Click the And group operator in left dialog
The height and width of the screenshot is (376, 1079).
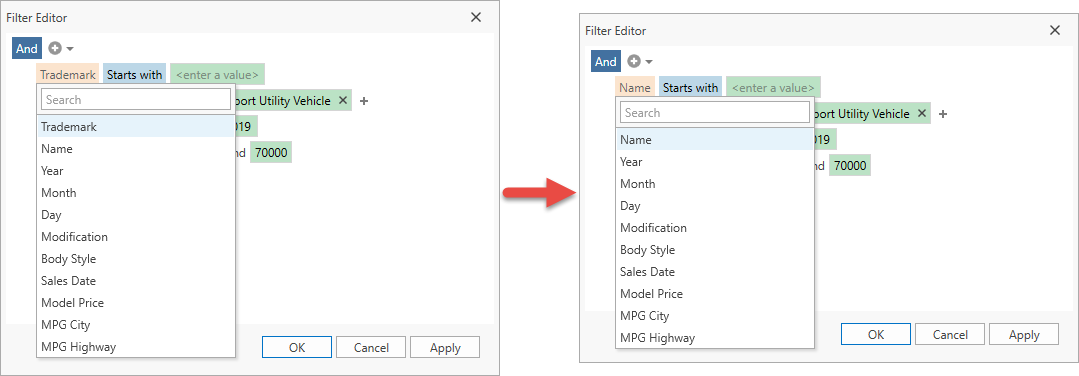click(27, 48)
